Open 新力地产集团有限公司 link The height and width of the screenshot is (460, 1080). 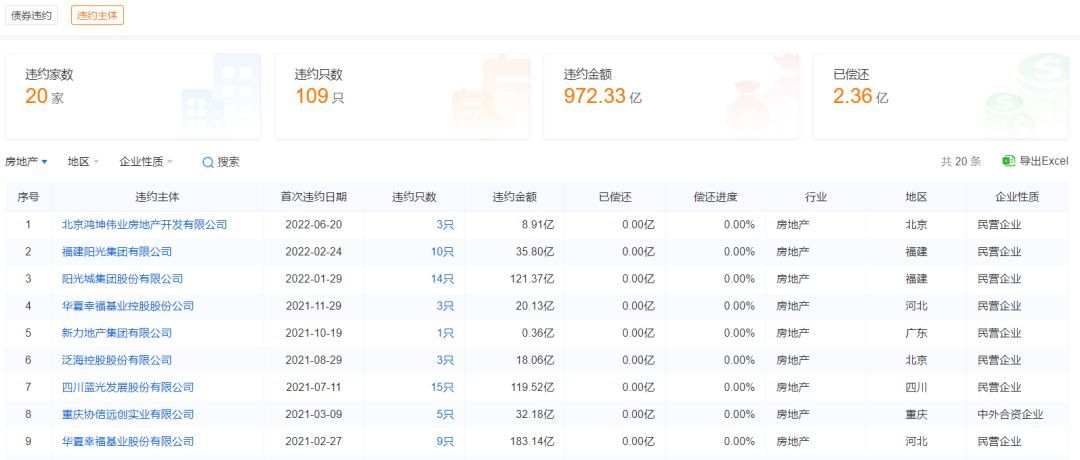click(117, 333)
